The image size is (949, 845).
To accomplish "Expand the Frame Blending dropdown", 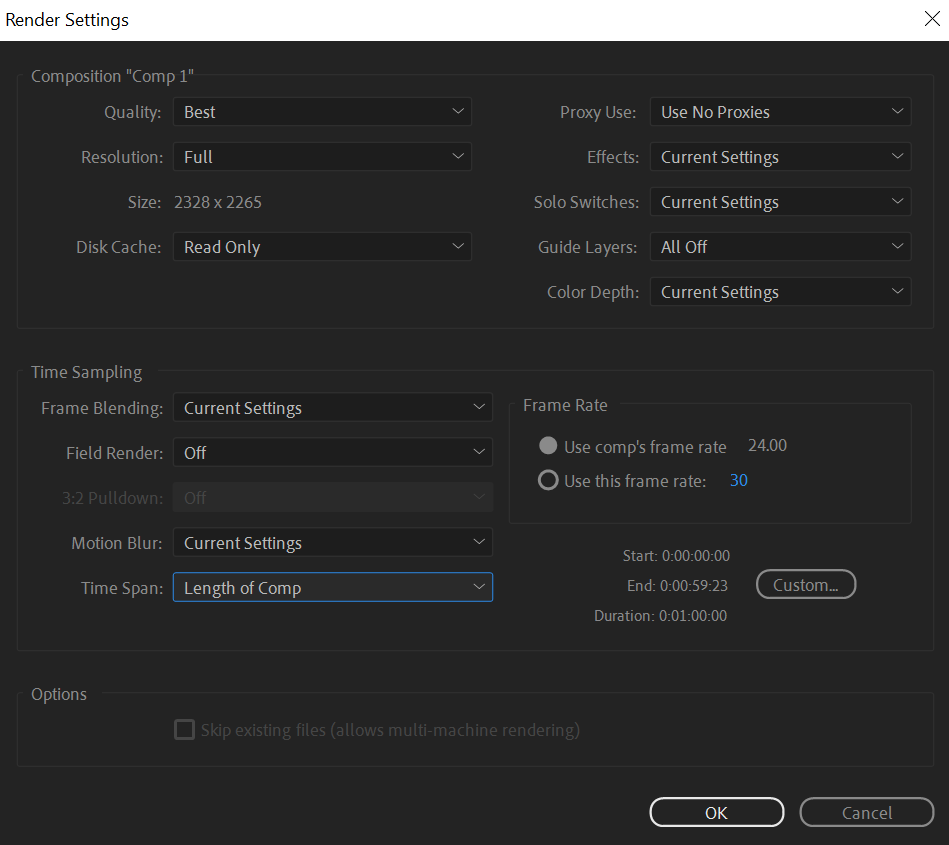I will coord(332,408).
